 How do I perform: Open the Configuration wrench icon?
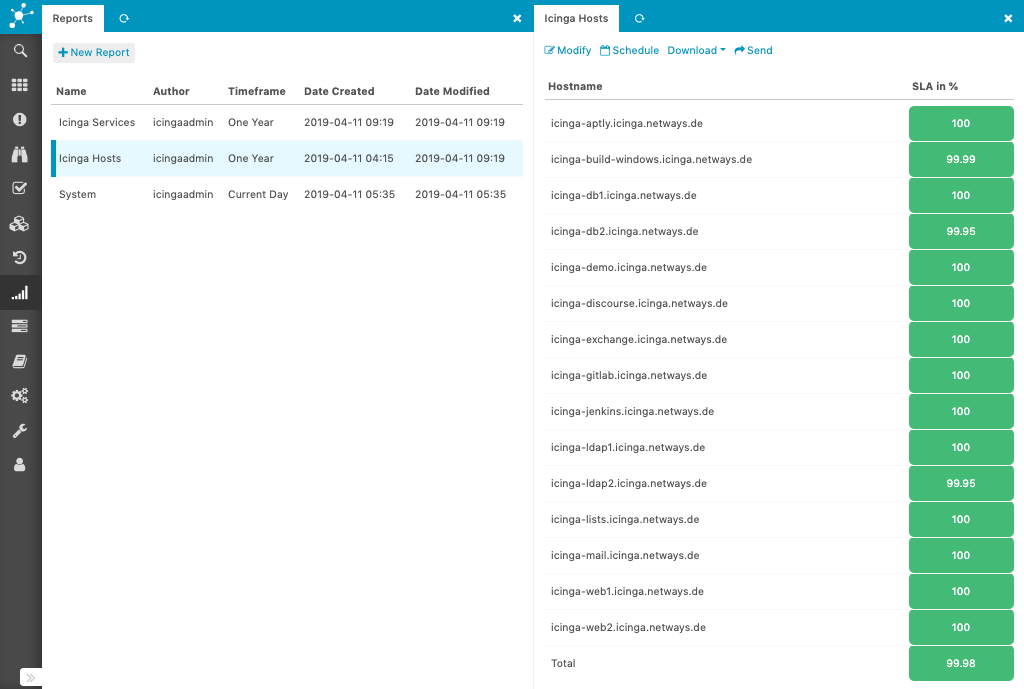[20, 430]
